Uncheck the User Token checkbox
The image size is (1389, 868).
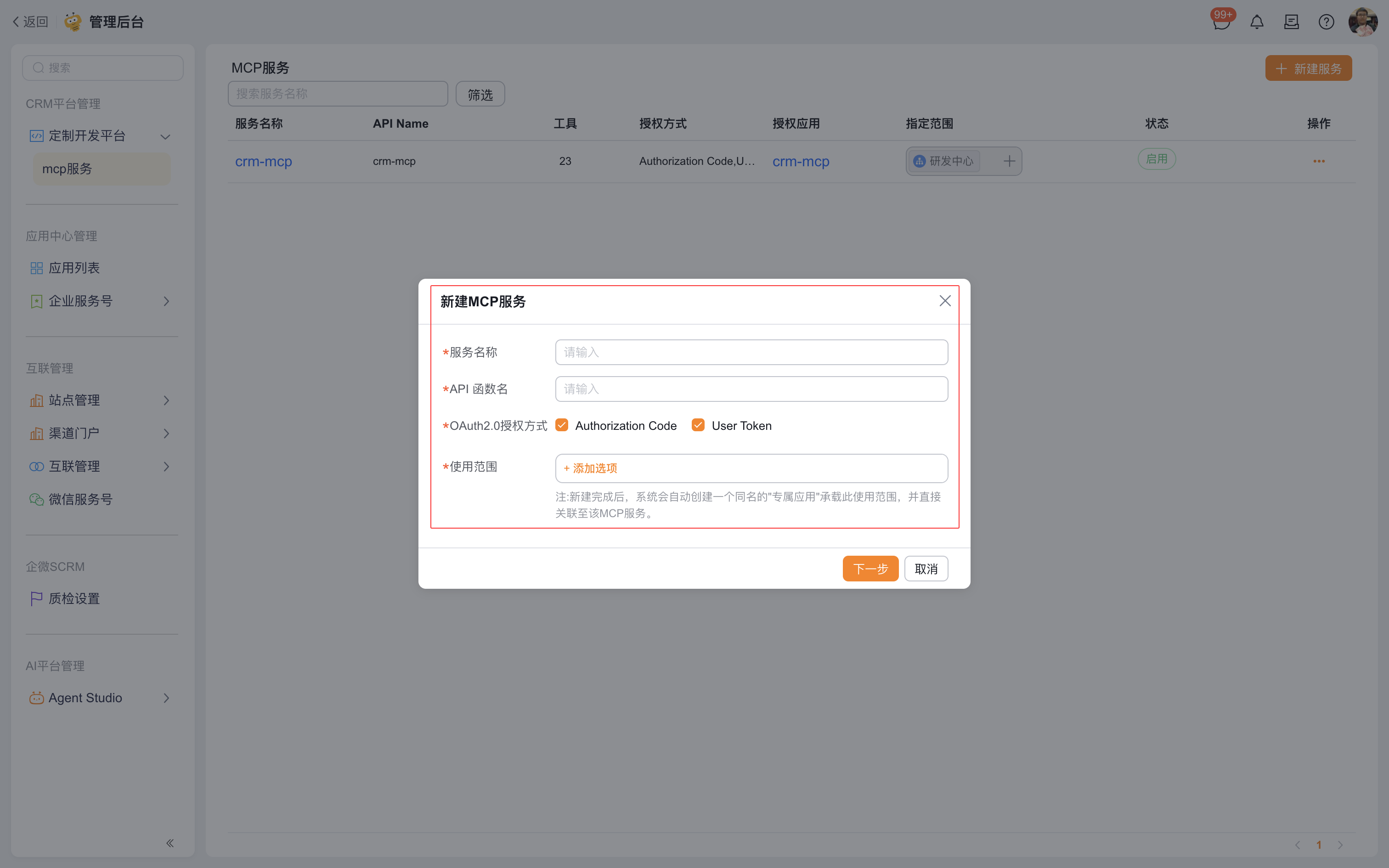click(698, 425)
